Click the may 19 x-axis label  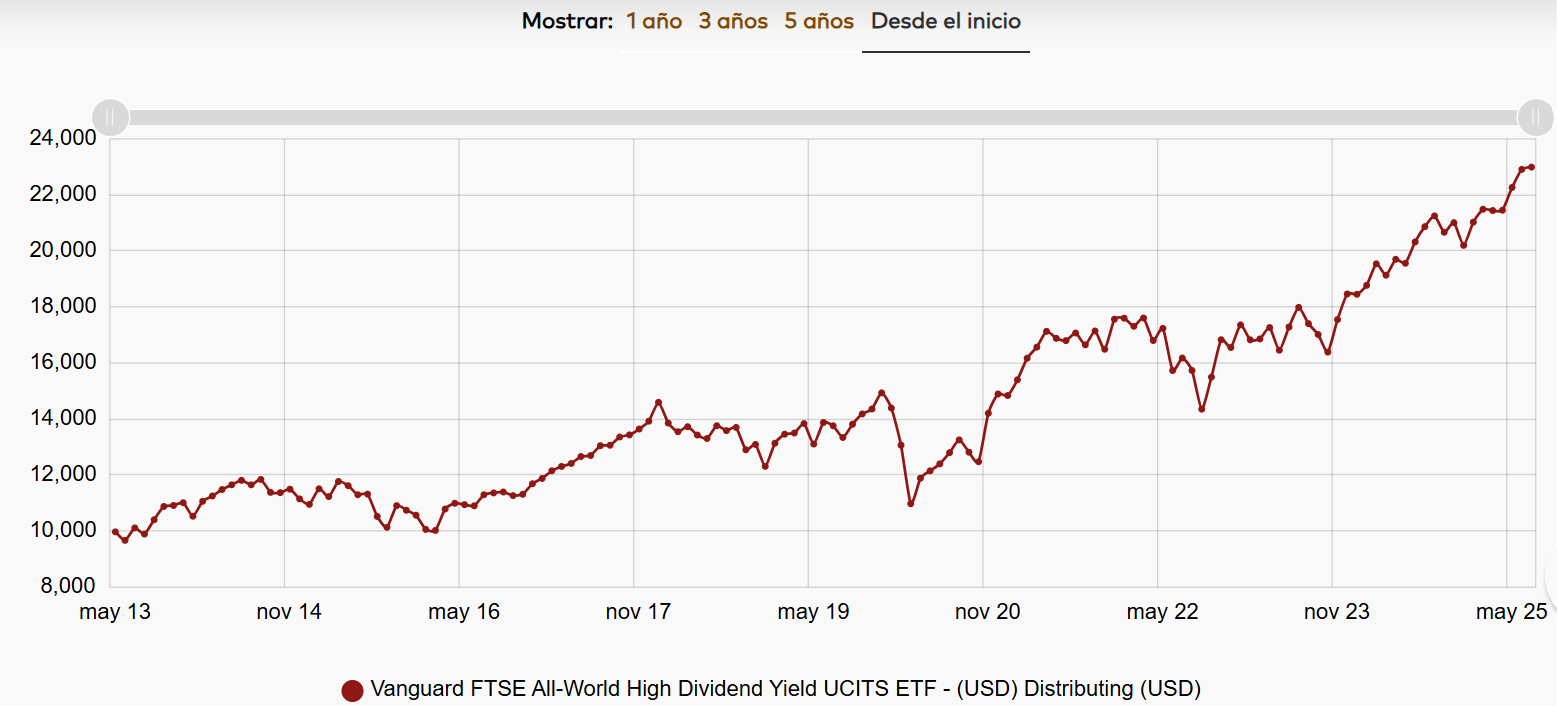[x=813, y=612]
